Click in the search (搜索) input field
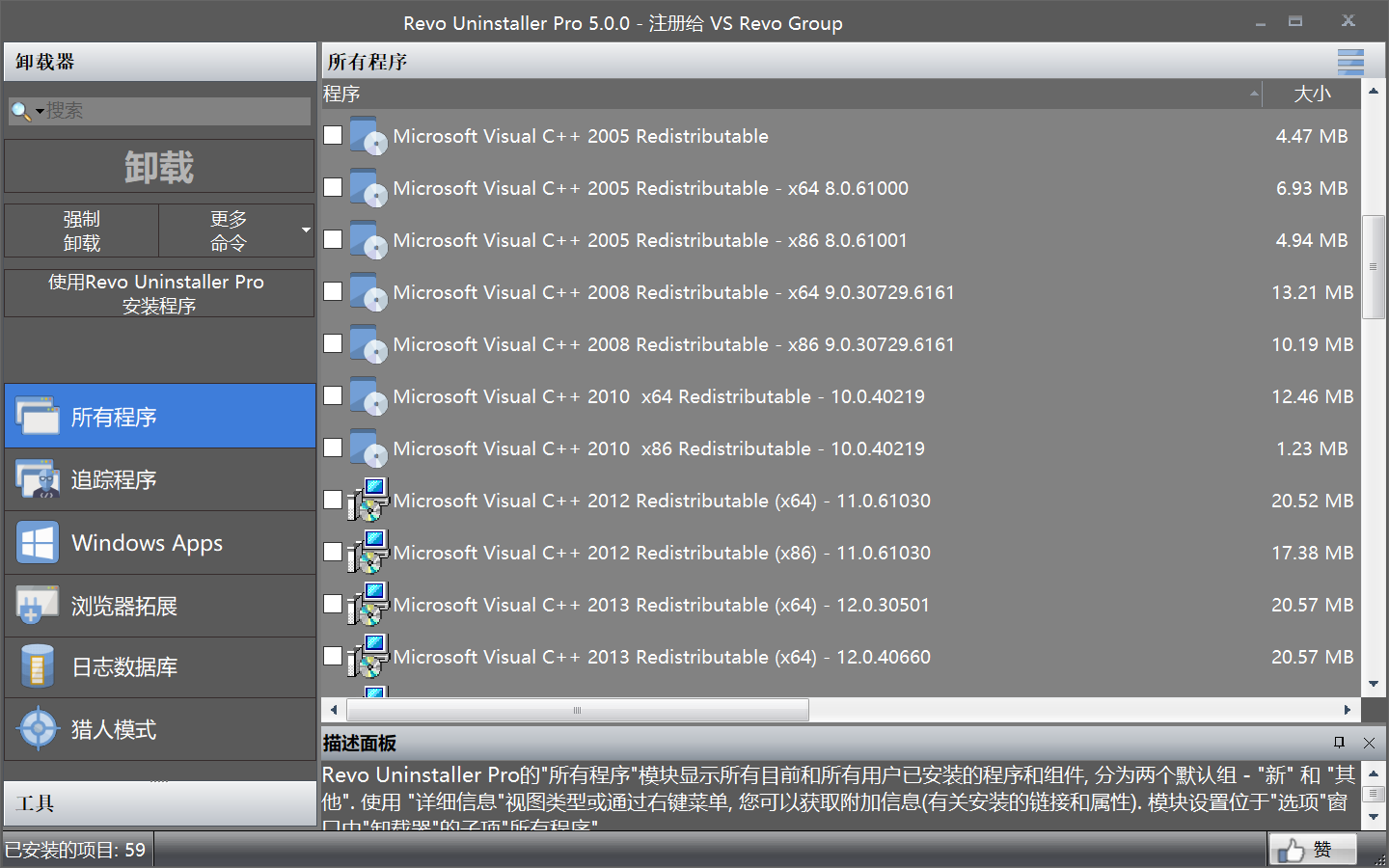This screenshot has height=868, width=1389. click(x=177, y=111)
